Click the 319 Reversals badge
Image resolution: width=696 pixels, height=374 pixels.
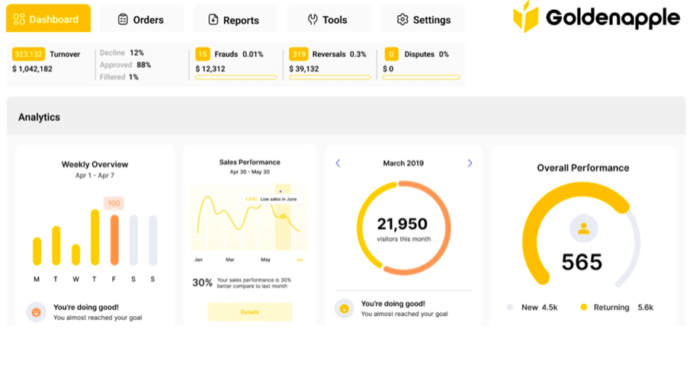click(x=298, y=54)
